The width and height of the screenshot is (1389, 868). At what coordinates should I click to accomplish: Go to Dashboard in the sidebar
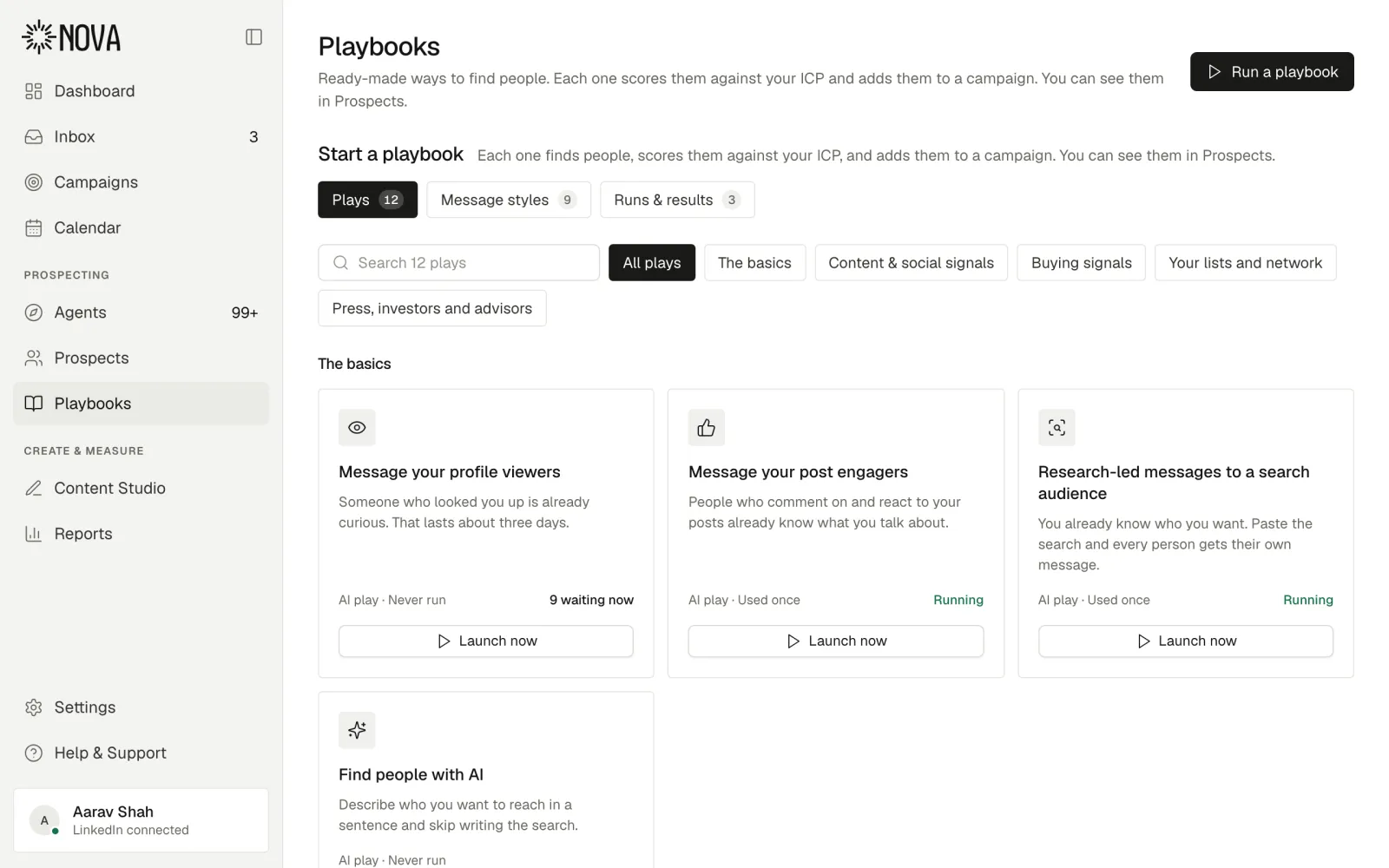point(95,91)
